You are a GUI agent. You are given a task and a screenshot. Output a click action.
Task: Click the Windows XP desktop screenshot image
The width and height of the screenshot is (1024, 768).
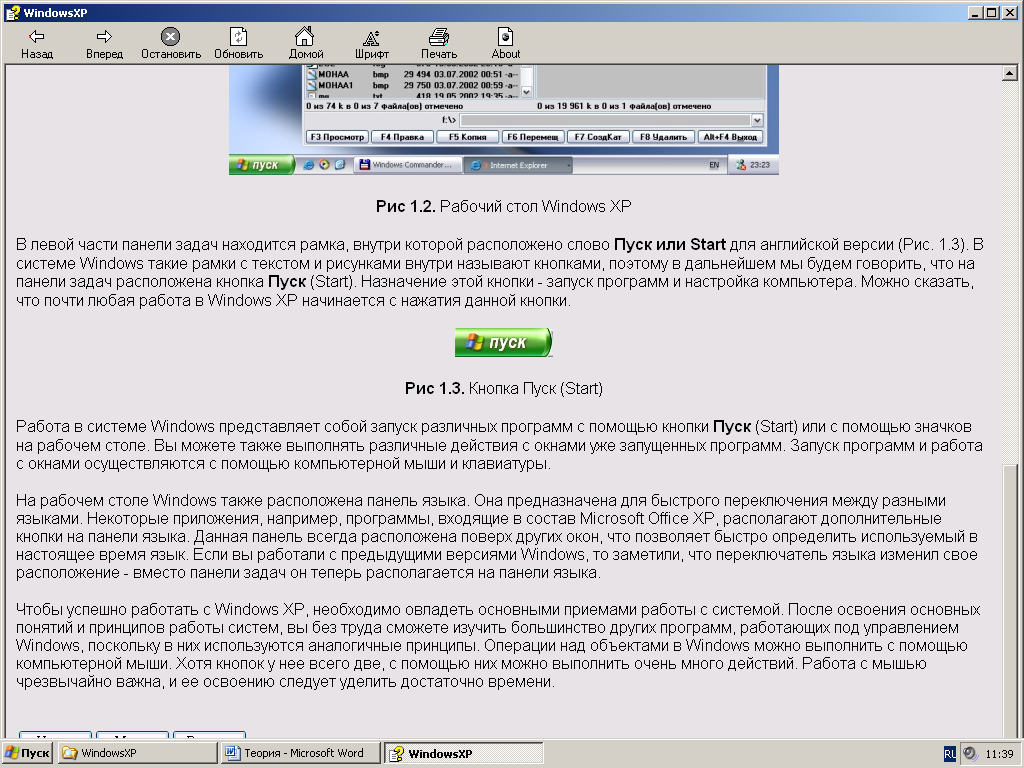coord(504,120)
